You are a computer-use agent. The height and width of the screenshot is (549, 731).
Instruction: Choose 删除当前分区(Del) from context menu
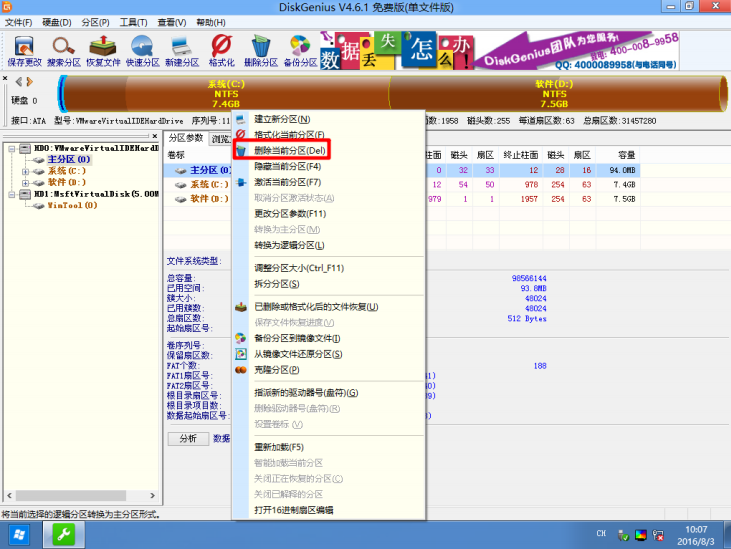pos(329,151)
